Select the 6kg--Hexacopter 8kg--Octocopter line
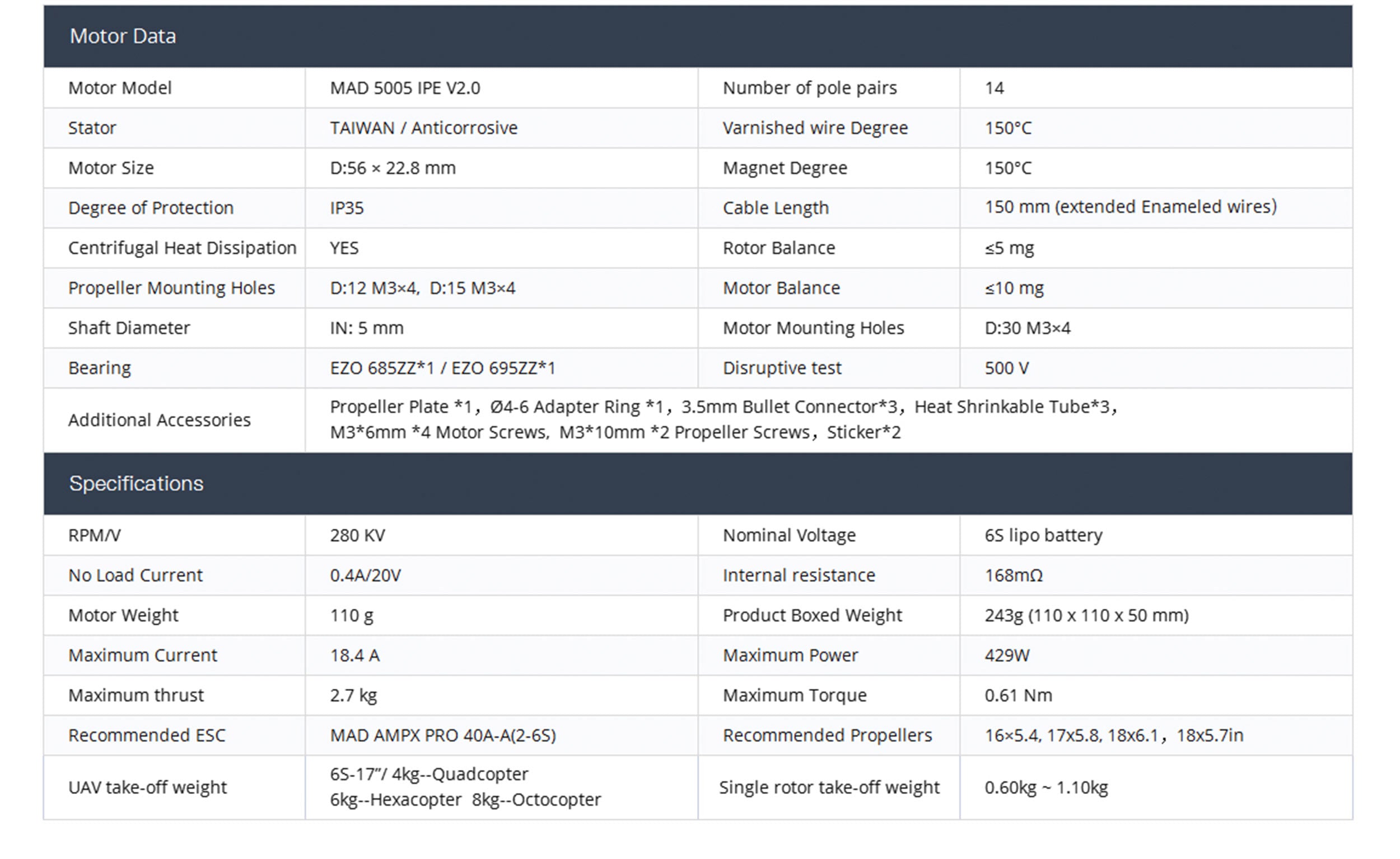 point(465,800)
